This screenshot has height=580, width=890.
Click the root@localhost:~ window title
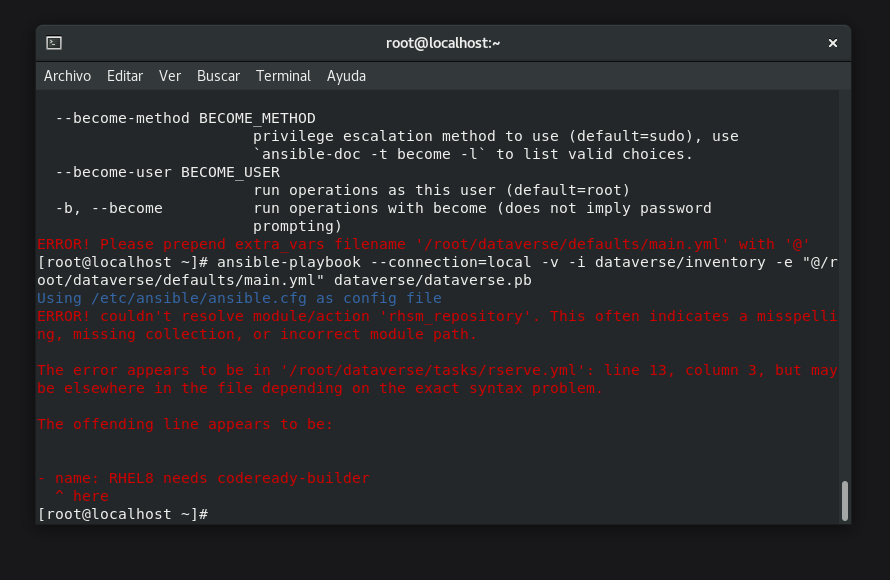(x=443, y=43)
